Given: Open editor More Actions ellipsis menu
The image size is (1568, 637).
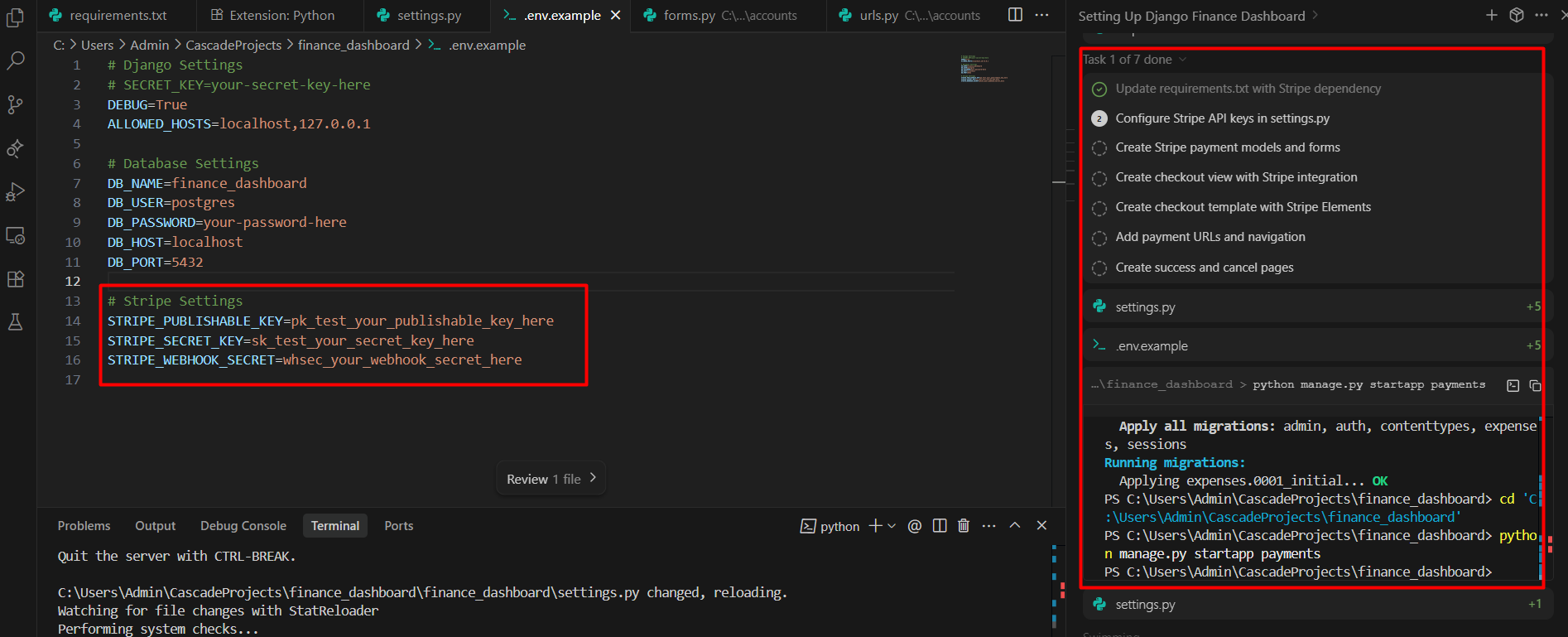Looking at the screenshot, I should coord(1042,15).
